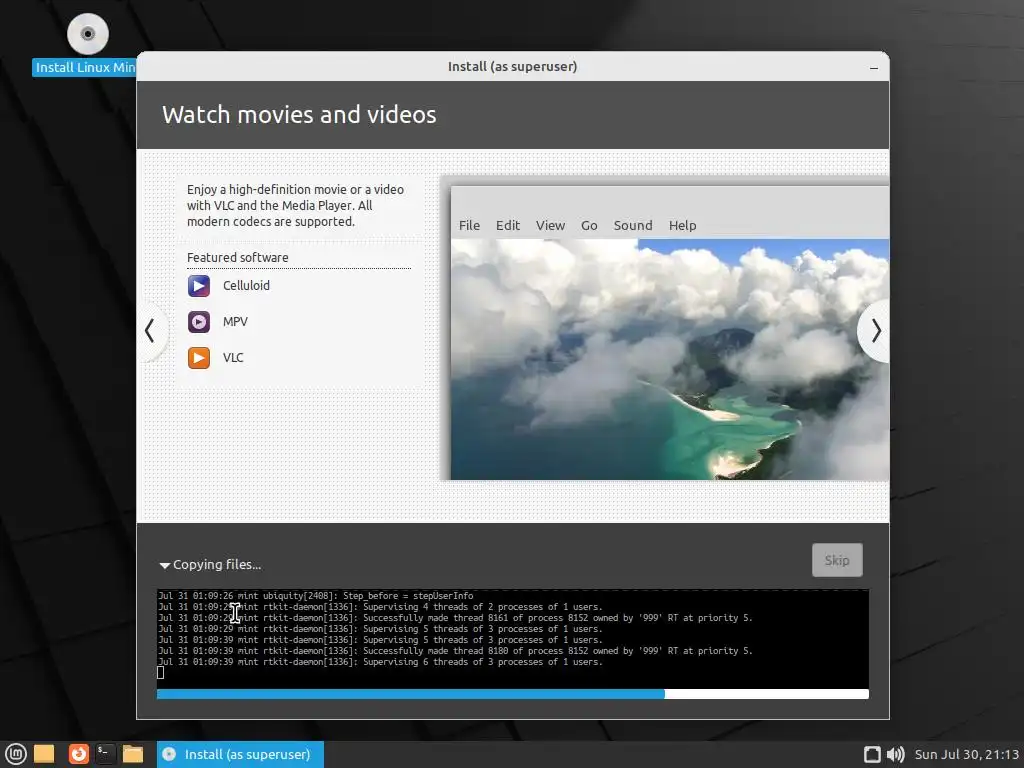The width and height of the screenshot is (1024, 768).
Task: Click log line 'Supervising 6 threads'
Action: point(380,662)
